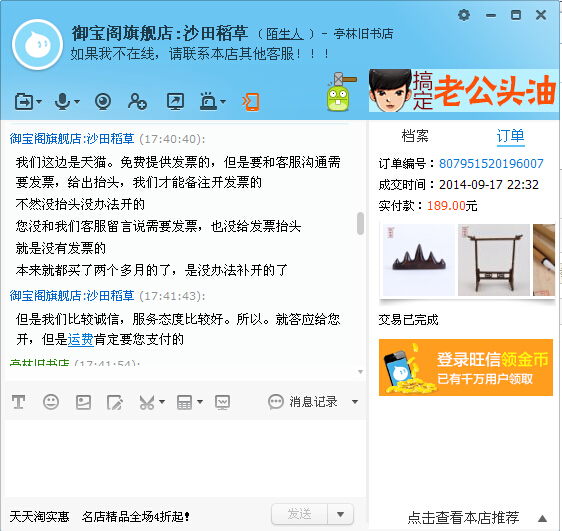Start voice chat with microphone icon
The width and height of the screenshot is (562, 531).
[62, 102]
